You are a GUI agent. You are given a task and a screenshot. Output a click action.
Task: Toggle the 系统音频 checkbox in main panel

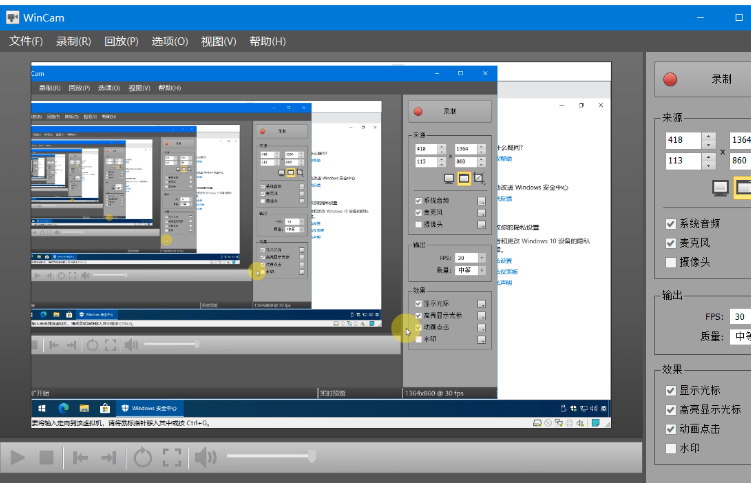[x=671, y=224]
